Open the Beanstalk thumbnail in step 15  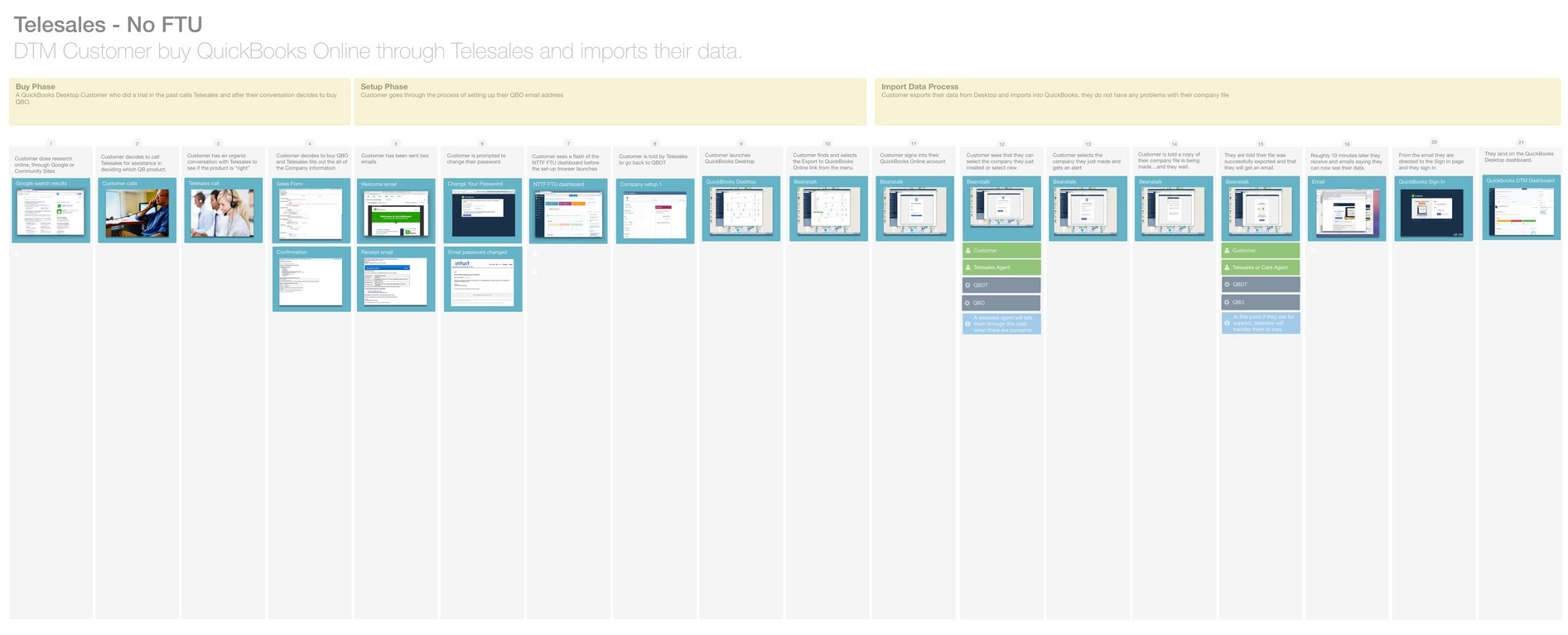(1261, 210)
